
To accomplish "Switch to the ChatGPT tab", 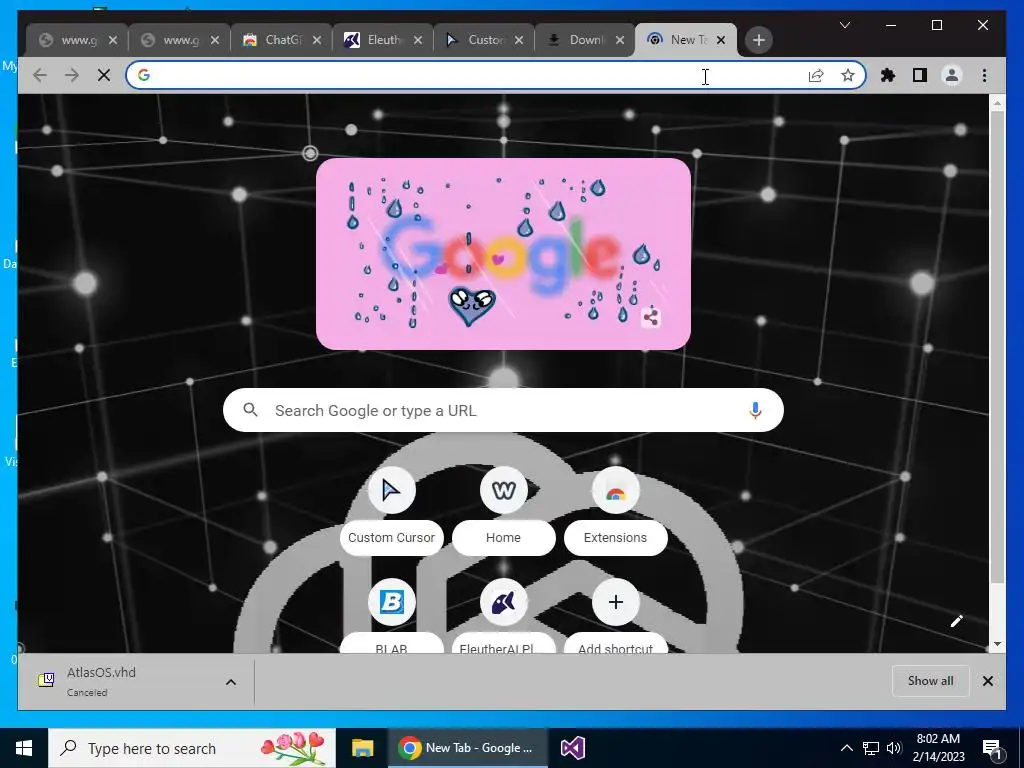I will tap(281, 40).
